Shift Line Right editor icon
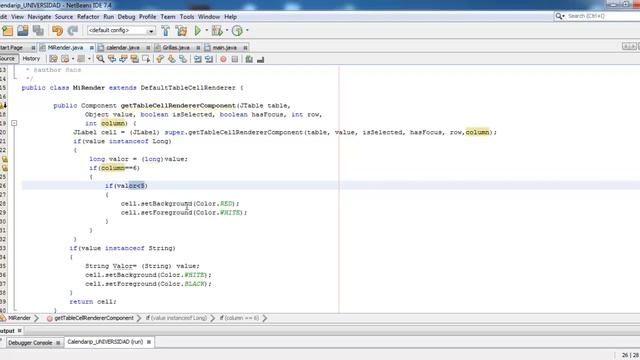Viewport: 640px width, 360px height. (x=209, y=59)
